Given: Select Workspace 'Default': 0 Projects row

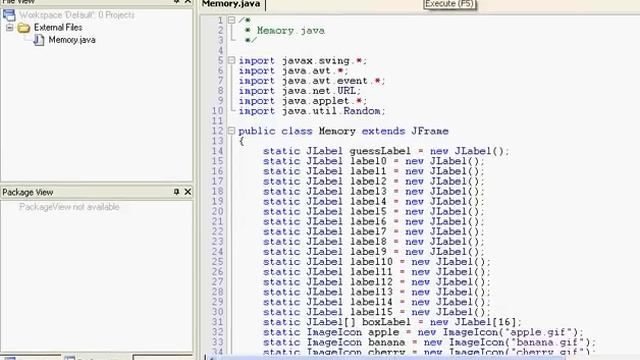Looking at the screenshot, I should (x=77, y=15).
